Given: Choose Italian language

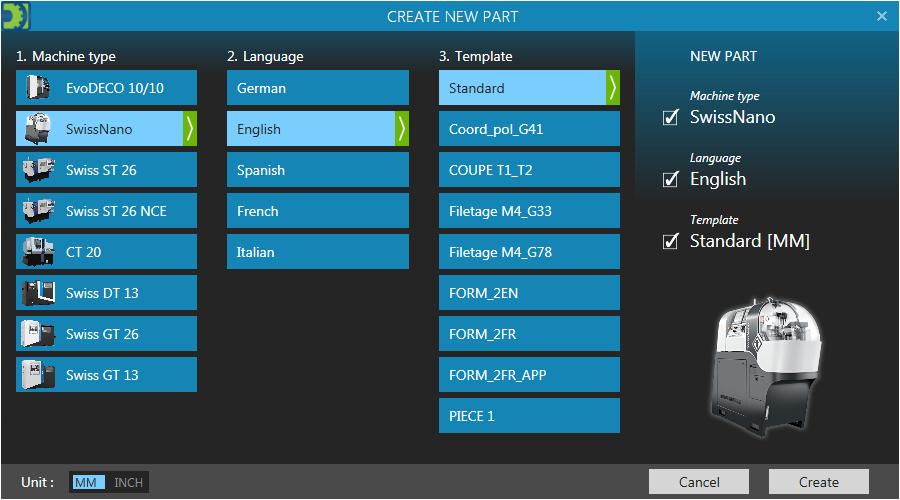Looking at the screenshot, I should [318, 252].
